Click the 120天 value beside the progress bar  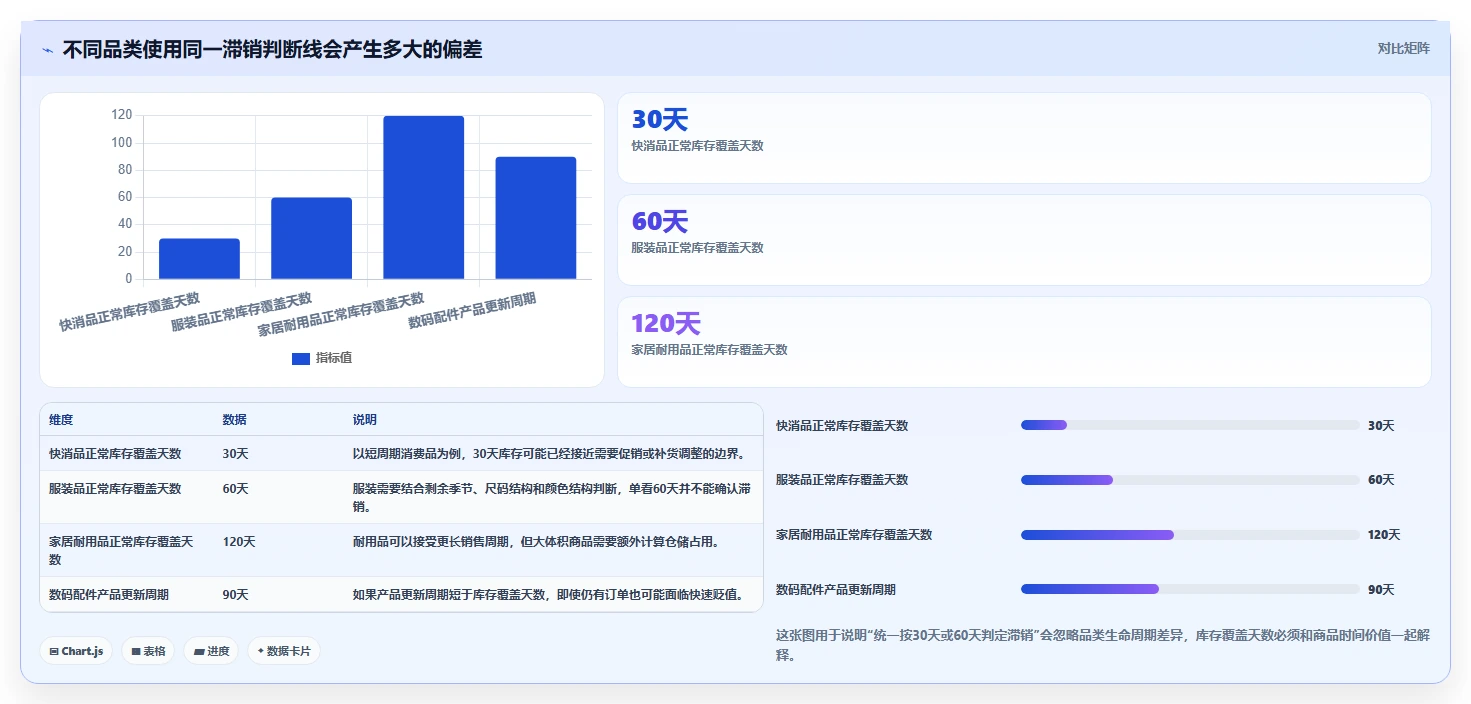[x=1384, y=535]
